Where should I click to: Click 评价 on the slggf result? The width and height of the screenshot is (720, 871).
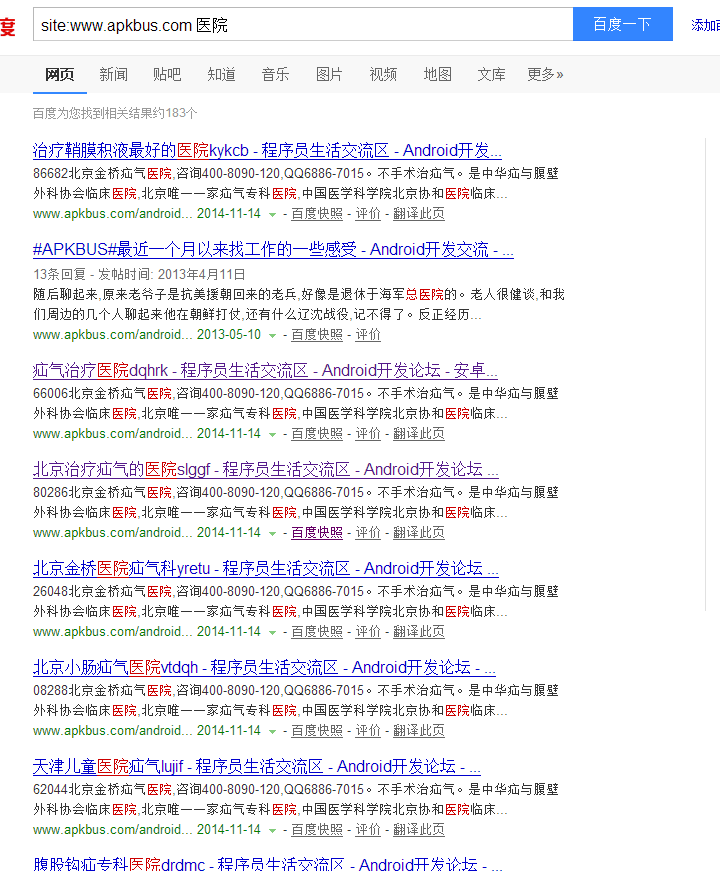[x=368, y=533]
